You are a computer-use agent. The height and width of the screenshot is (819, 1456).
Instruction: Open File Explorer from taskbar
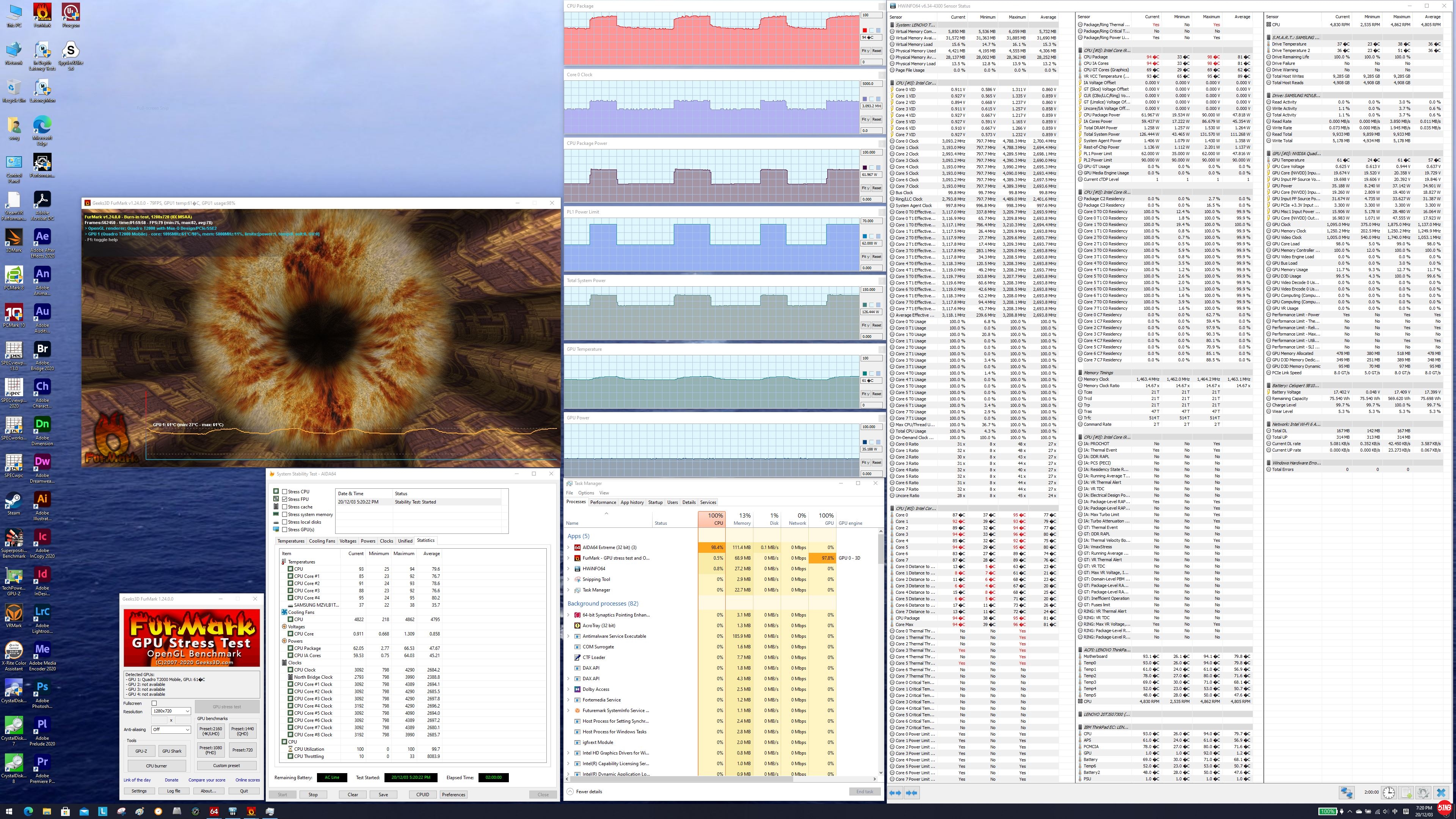[x=47, y=811]
